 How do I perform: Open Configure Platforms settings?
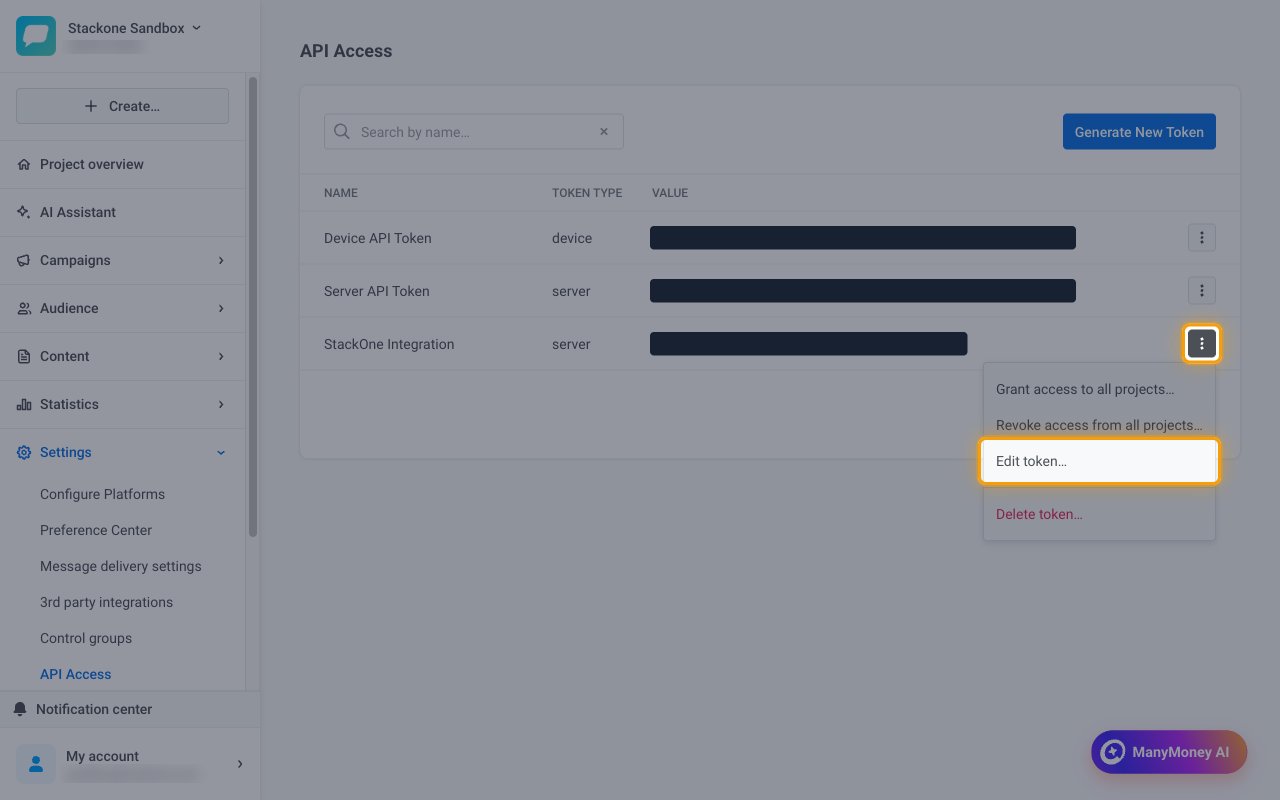click(x=102, y=494)
